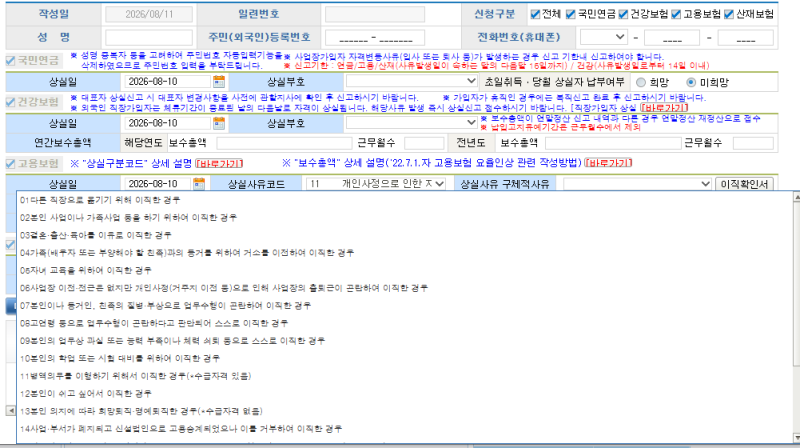
Task: Click the last 전화번호 input field
Action: pyautogui.click(x=745, y=37)
